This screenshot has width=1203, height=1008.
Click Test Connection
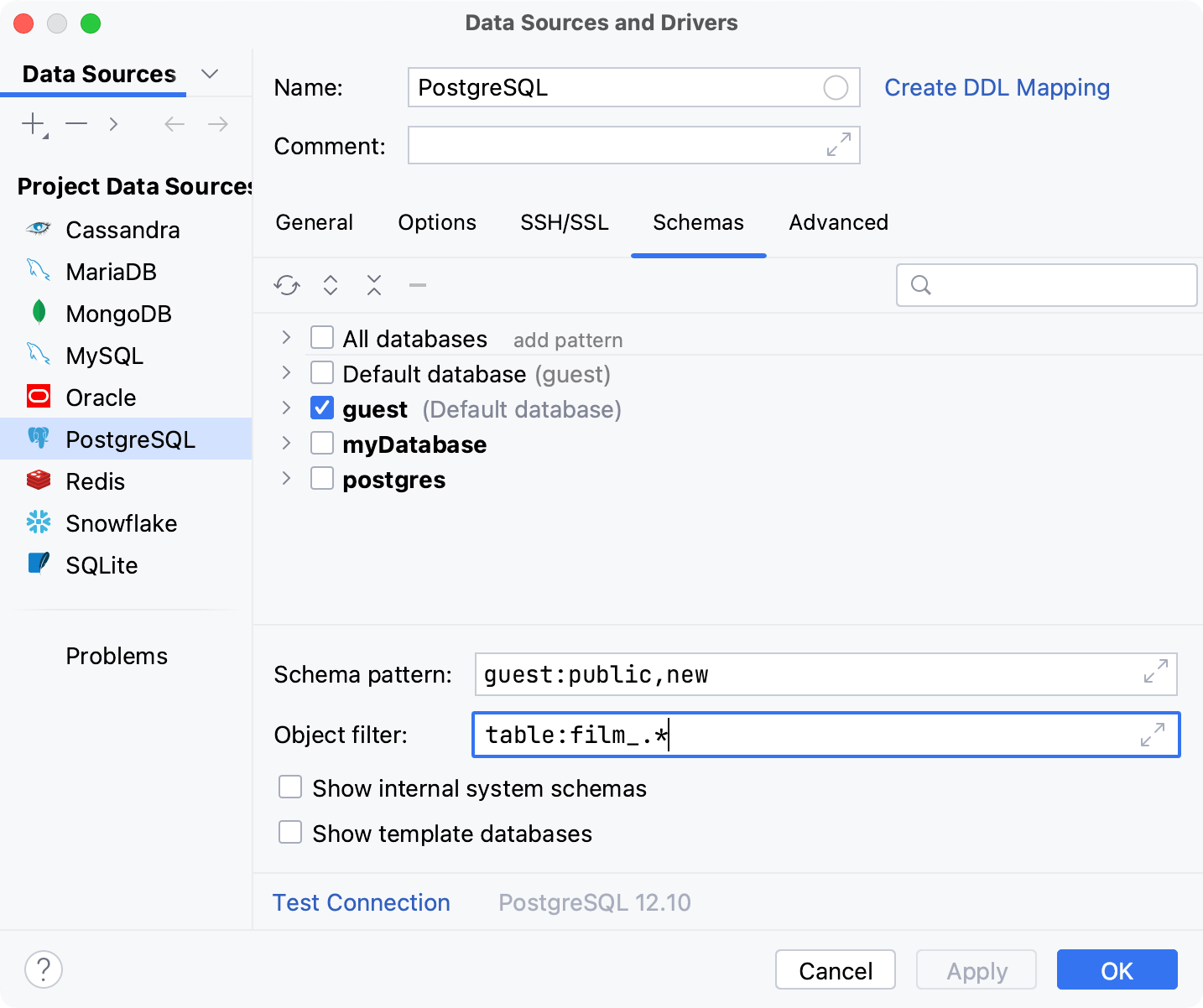pos(361,902)
